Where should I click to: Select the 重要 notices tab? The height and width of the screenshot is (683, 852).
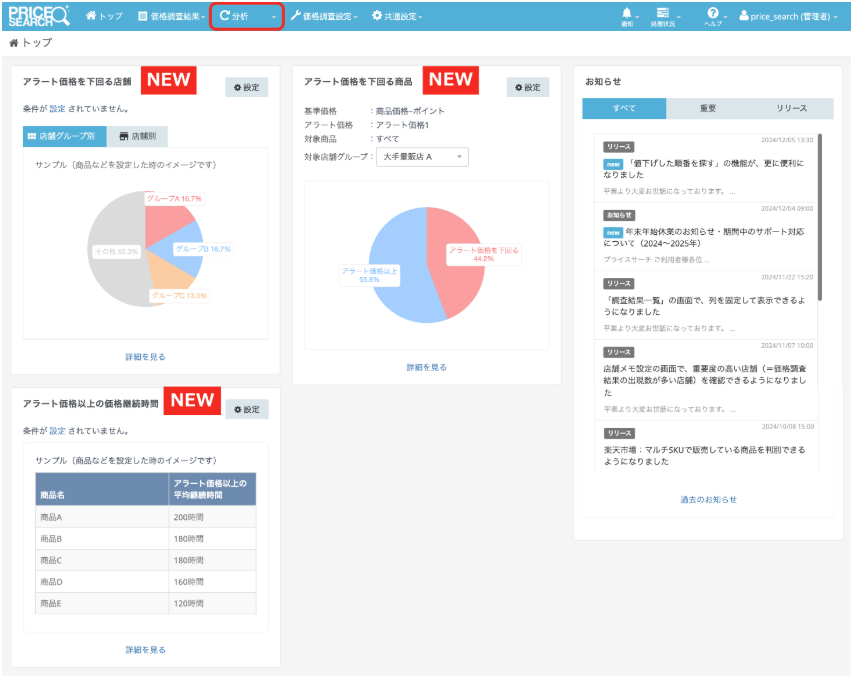[x=707, y=109]
